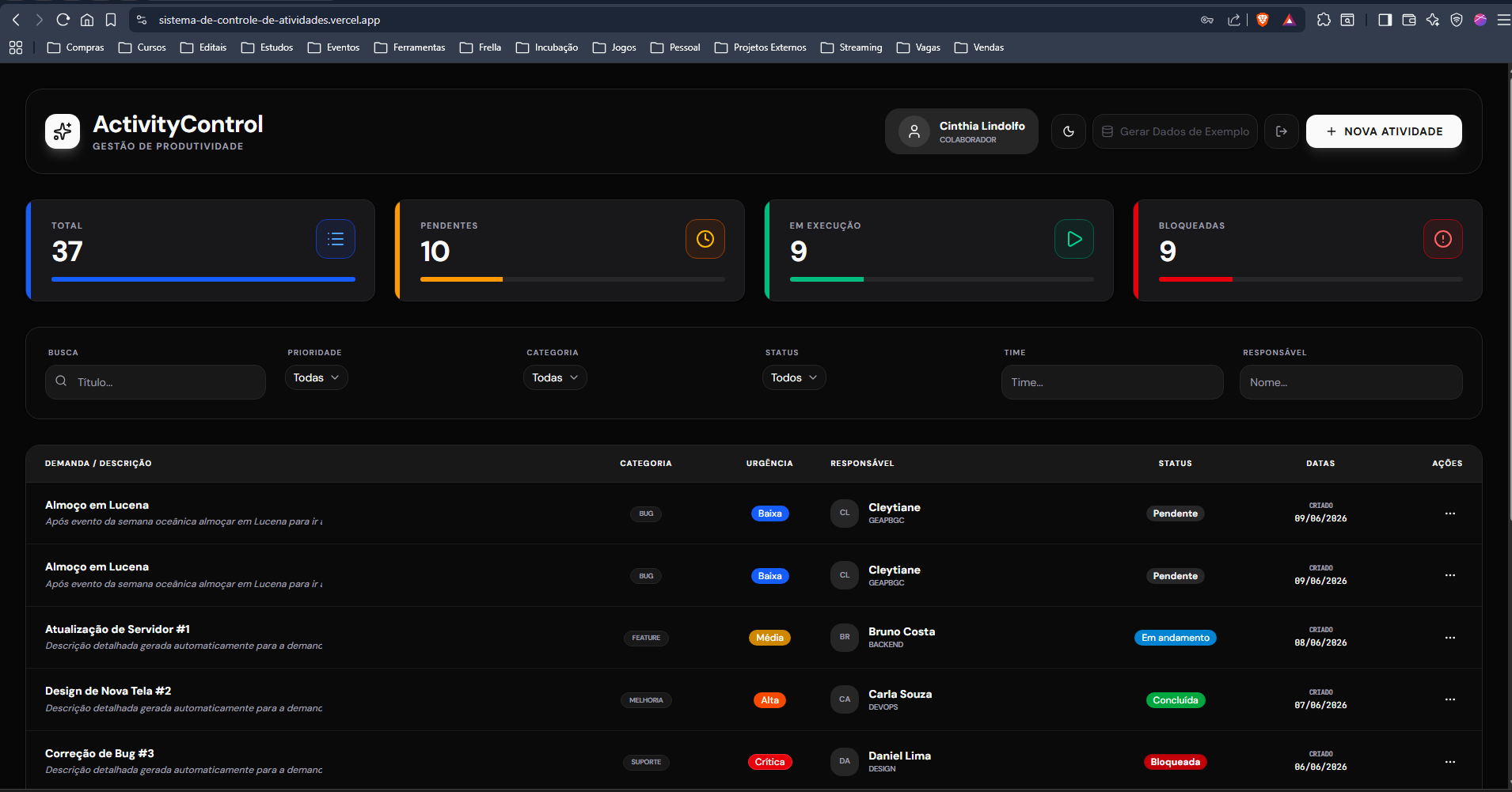Screen dimensions: 1512x792
Task: Click the browser back arrow
Action: tap(17, 20)
